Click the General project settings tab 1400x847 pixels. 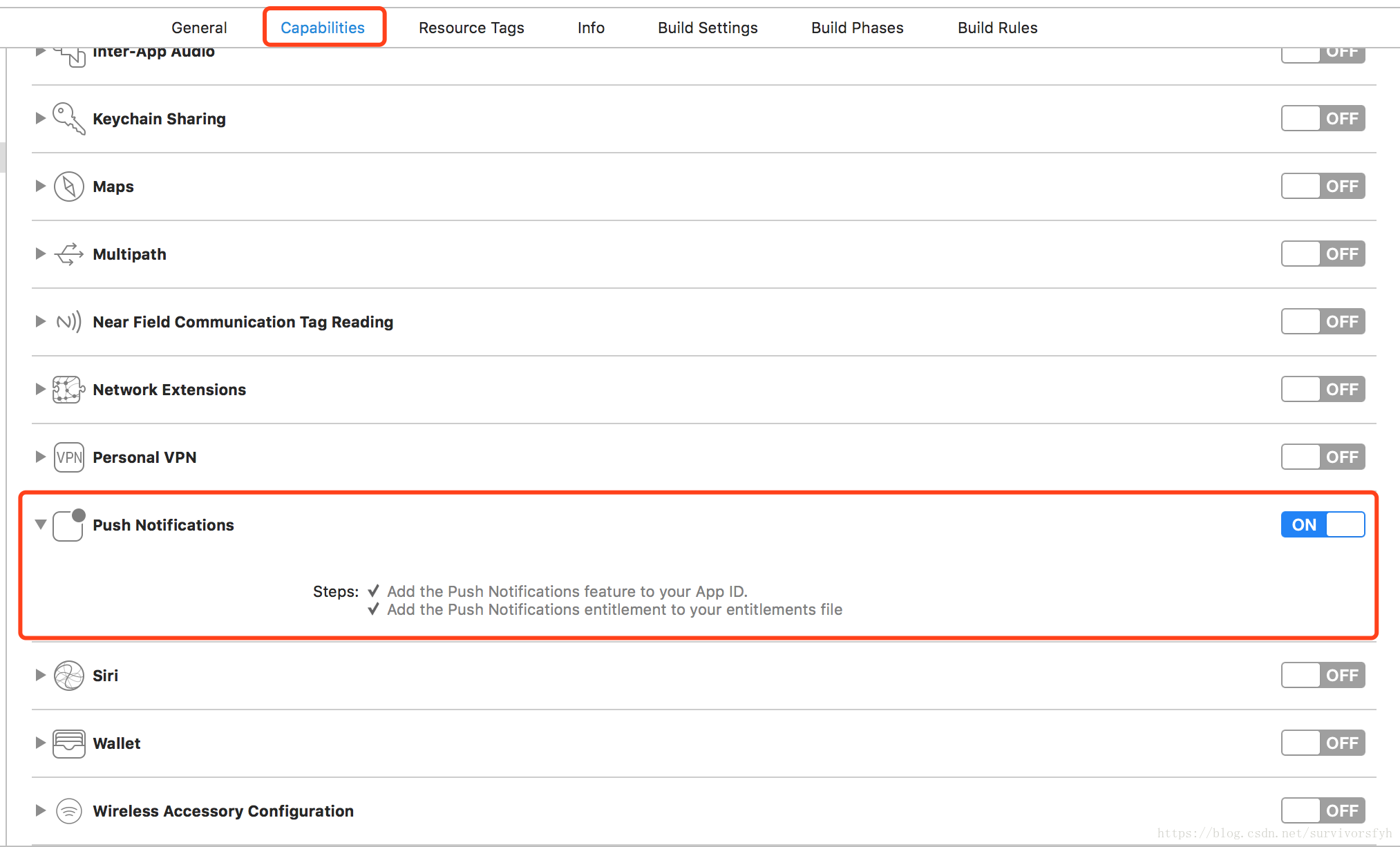tap(196, 27)
